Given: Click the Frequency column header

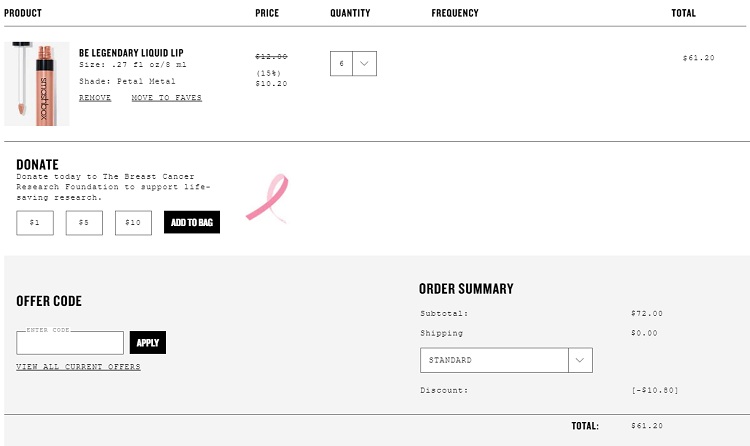Looking at the screenshot, I should [x=455, y=13].
